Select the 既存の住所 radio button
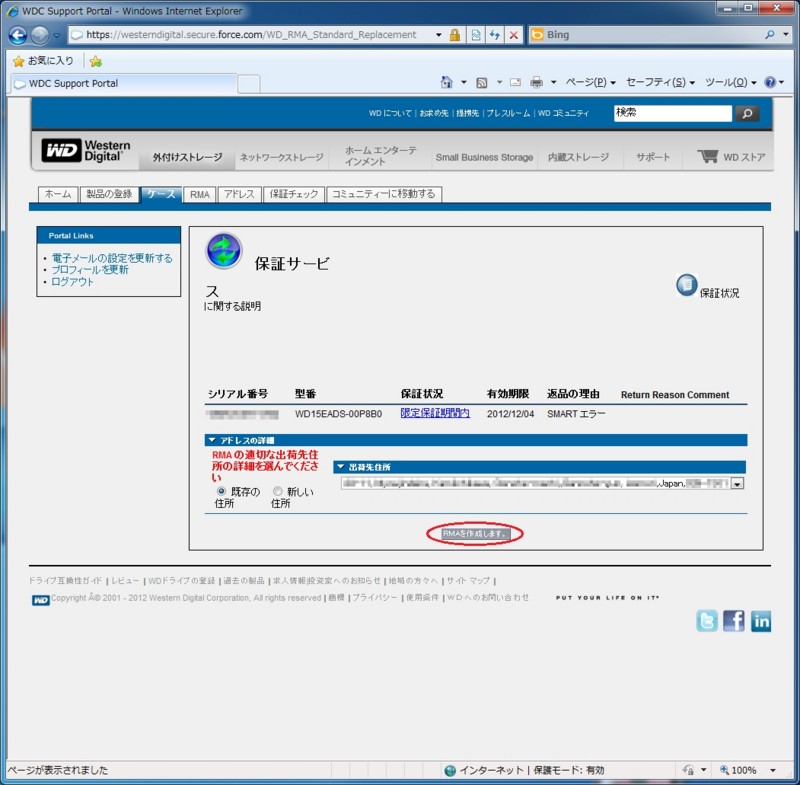The height and width of the screenshot is (785, 800). pyautogui.click(x=221, y=491)
